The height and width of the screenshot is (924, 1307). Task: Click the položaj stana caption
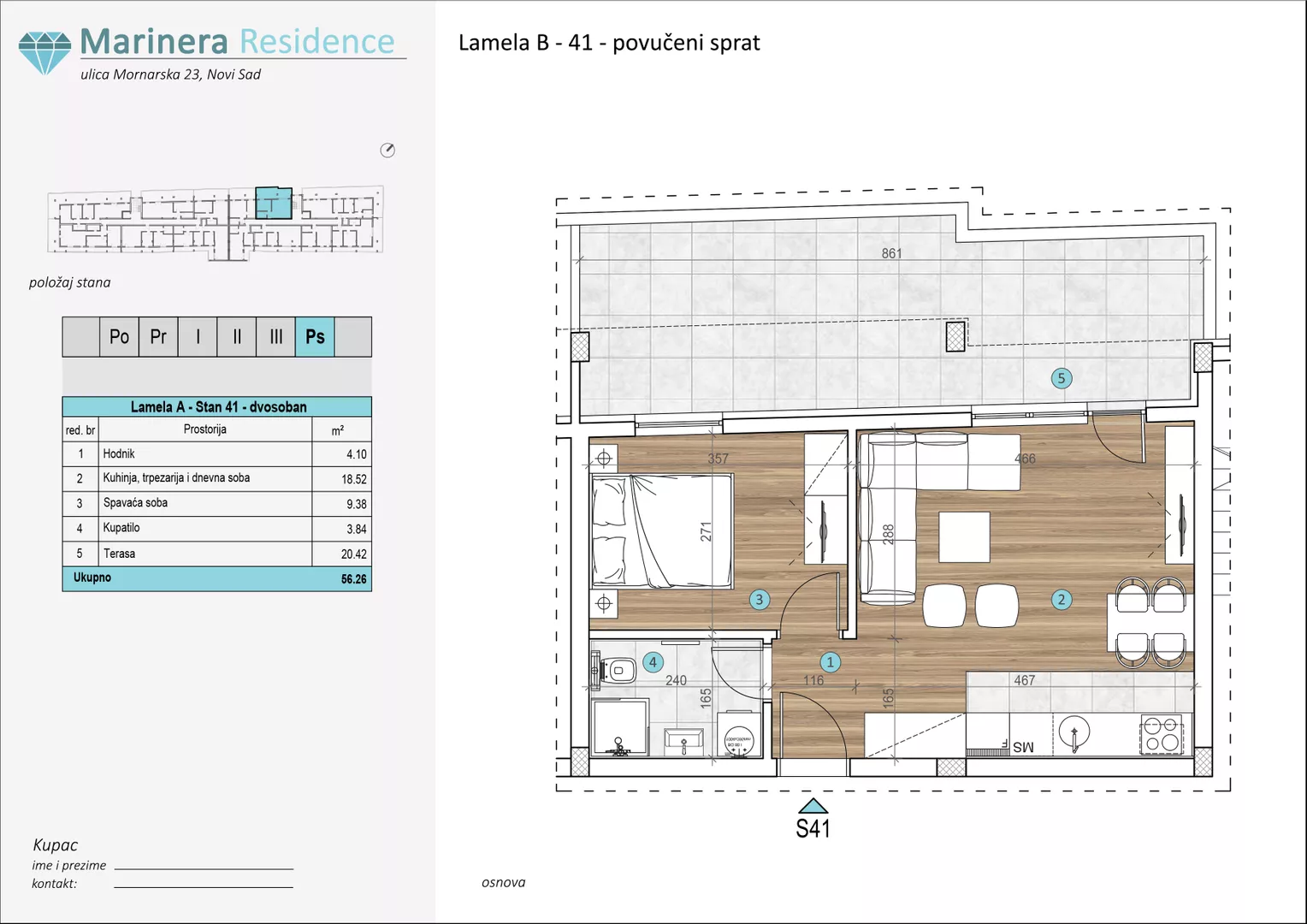point(69,282)
